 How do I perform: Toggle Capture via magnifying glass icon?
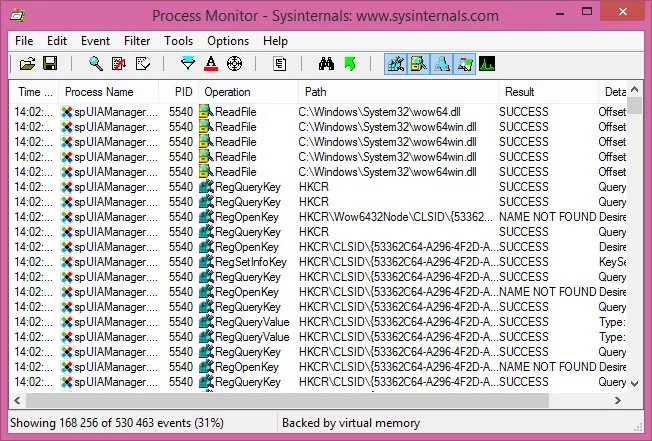pyautogui.click(x=96, y=64)
